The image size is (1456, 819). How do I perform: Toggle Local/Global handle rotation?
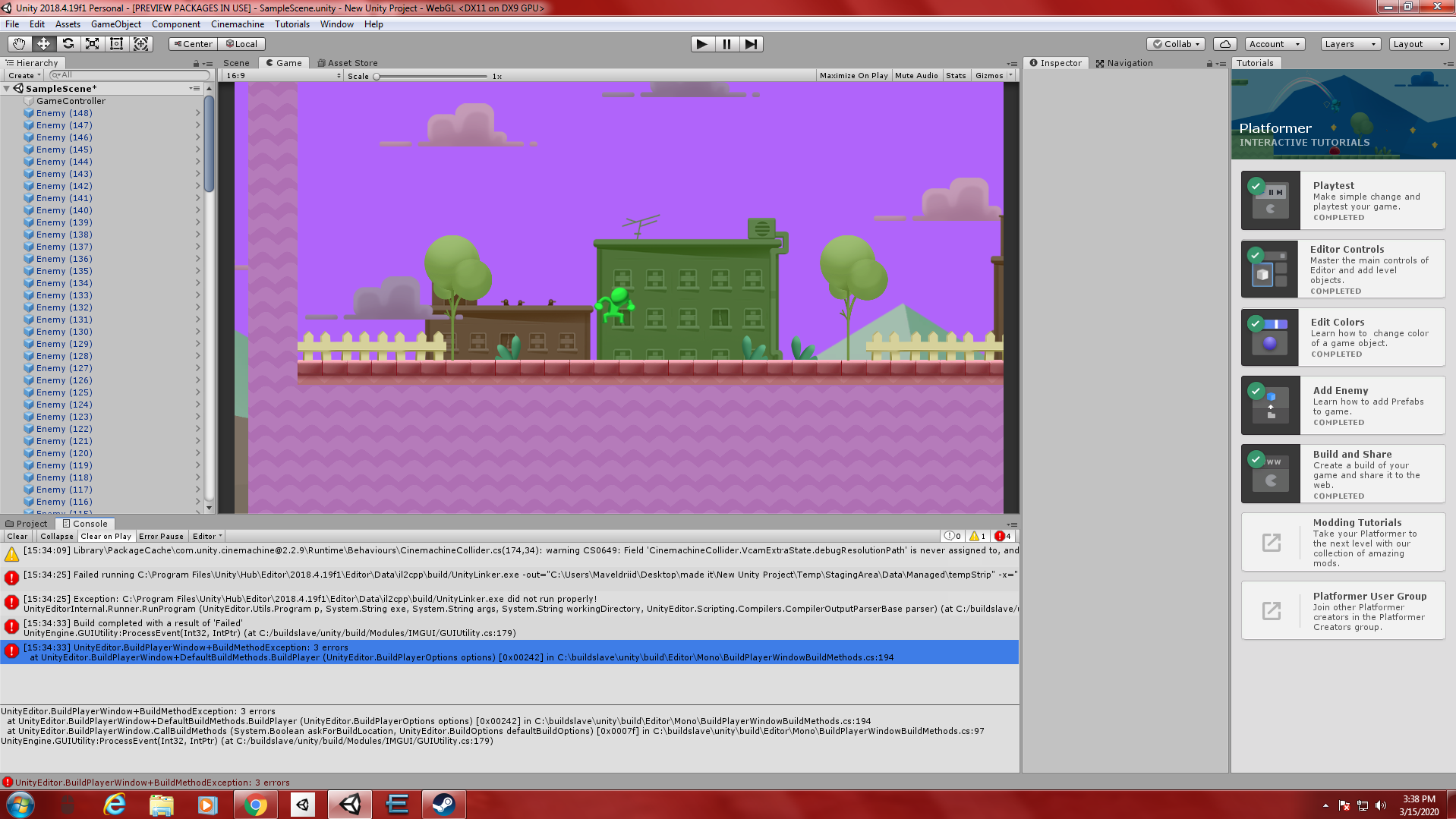(241, 44)
